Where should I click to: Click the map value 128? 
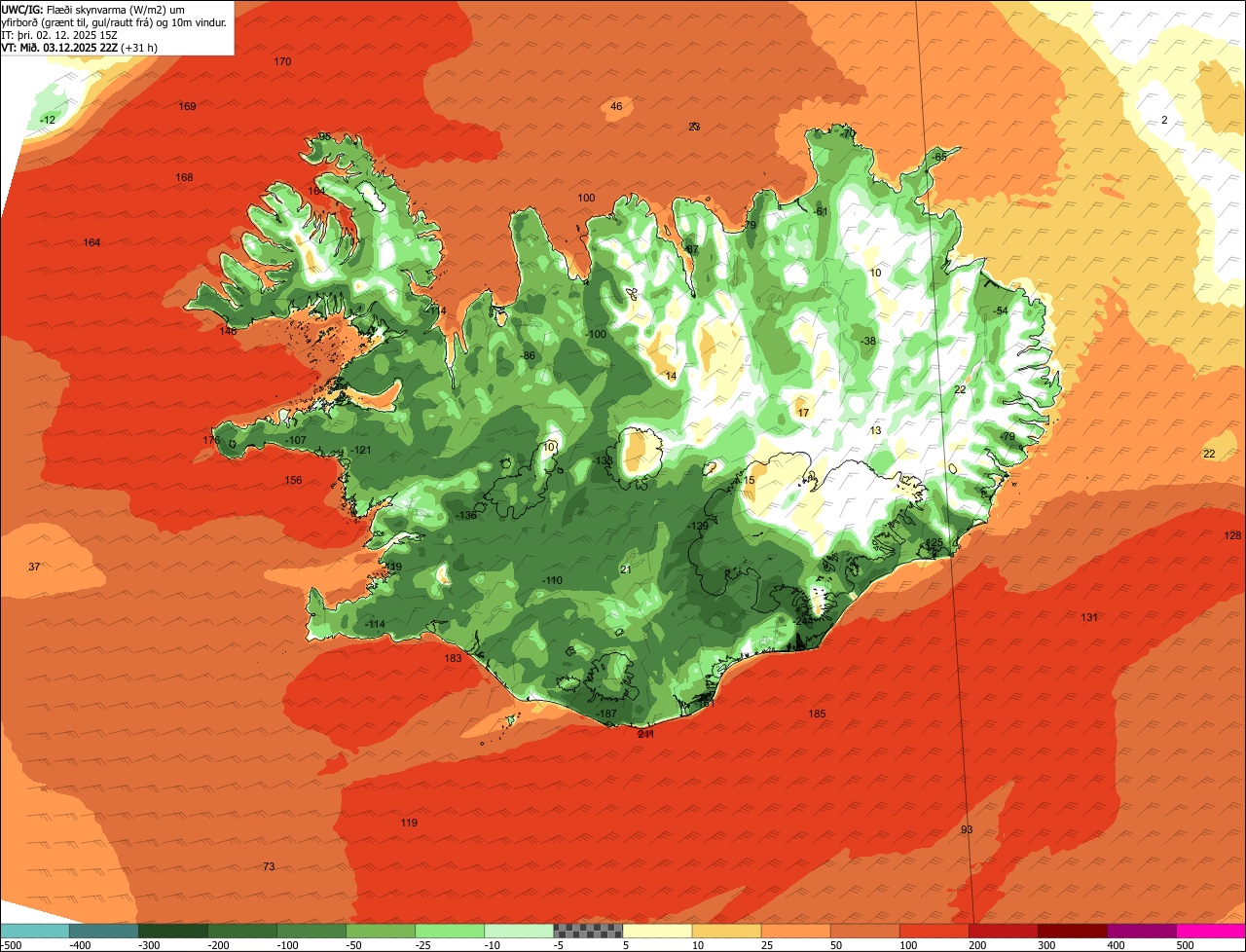click(1232, 535)
